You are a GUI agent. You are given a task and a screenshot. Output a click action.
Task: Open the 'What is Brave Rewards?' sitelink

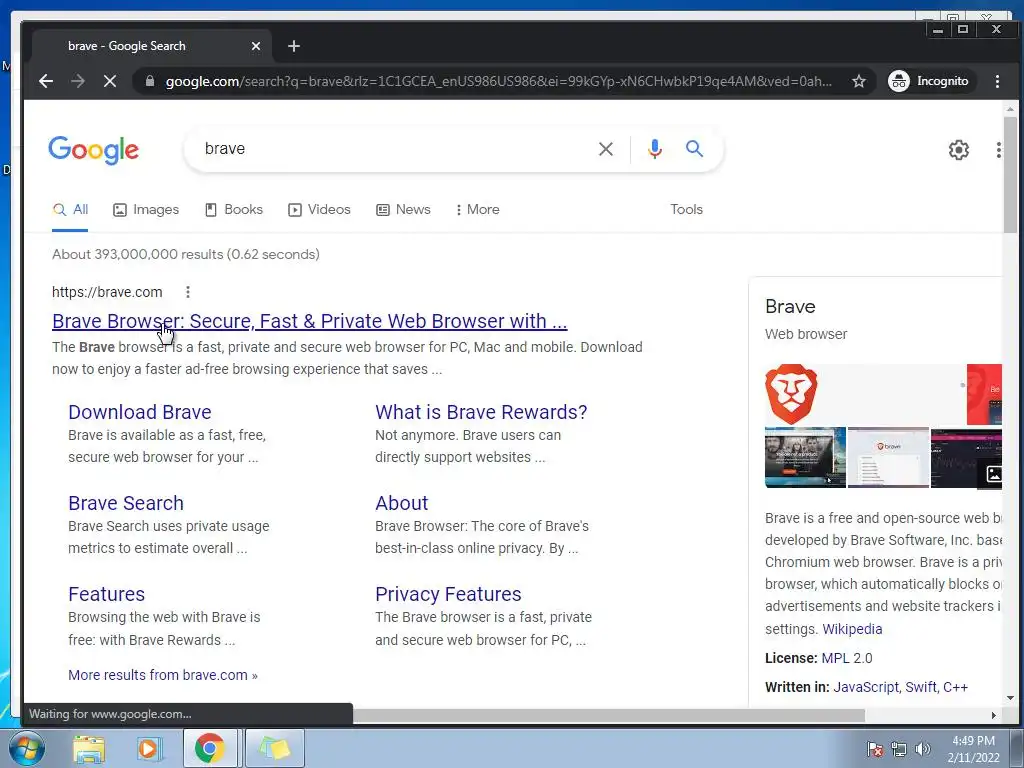click(481, 412)
